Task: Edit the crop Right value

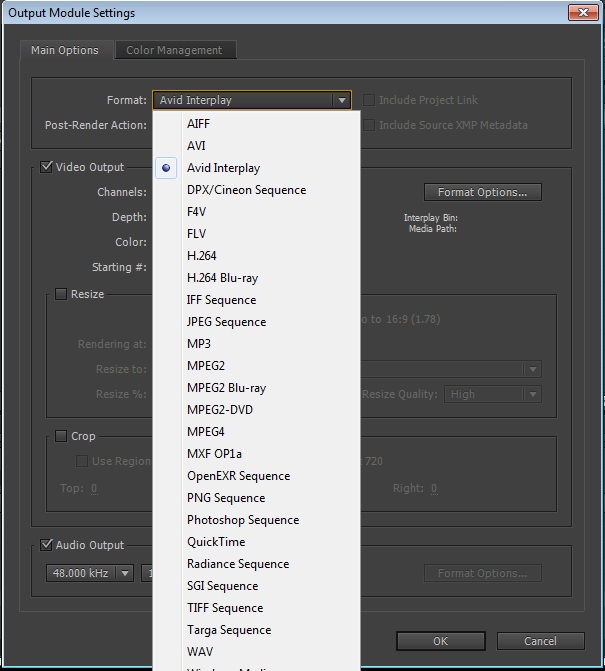Action: coord(434,488)
